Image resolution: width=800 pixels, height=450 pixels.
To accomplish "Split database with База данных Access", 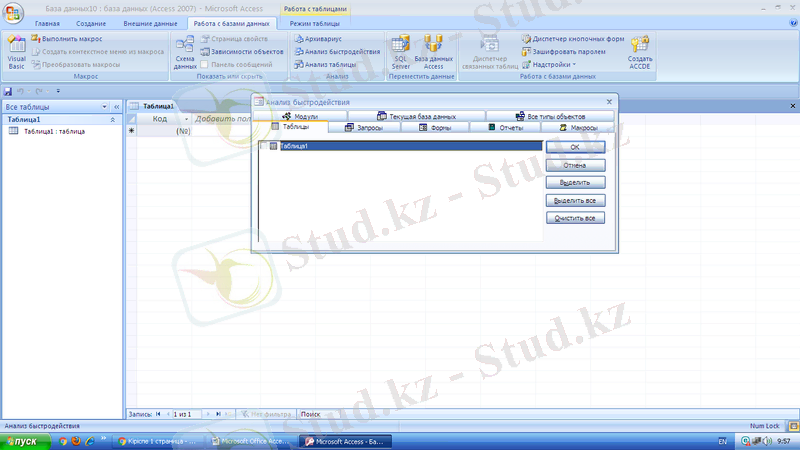I will [x=433, y=52].
